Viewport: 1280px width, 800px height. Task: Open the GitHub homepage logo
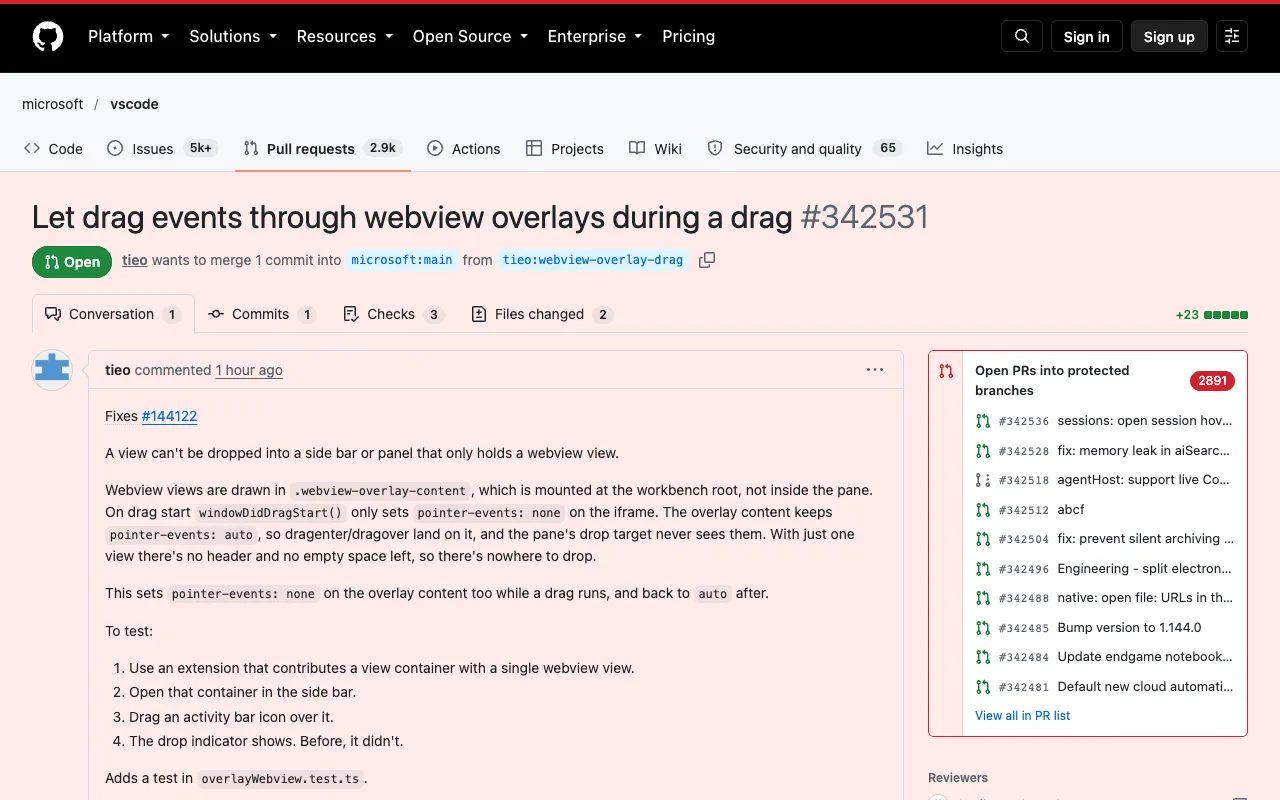pyautogui.click(x=48, y=37)
